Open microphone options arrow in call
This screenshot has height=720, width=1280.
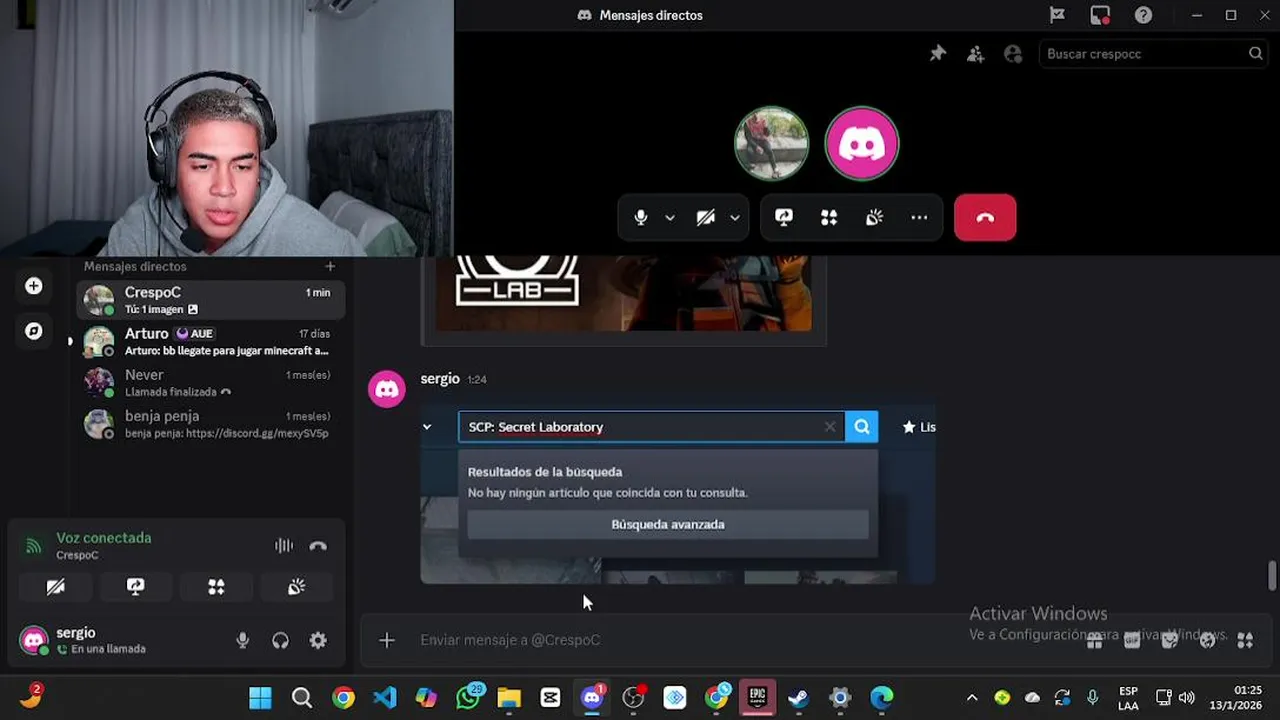click(670, 218)
